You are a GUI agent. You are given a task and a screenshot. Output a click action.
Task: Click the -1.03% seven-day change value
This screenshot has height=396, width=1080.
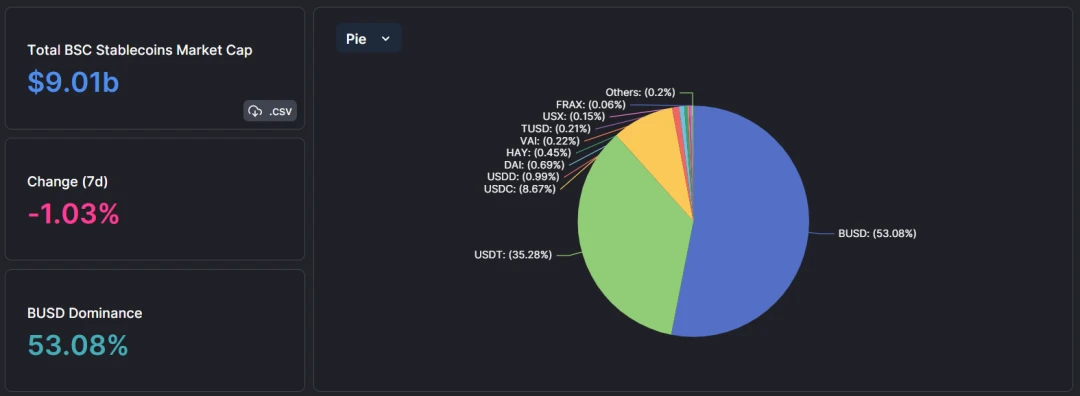click(x=73, y=214)
